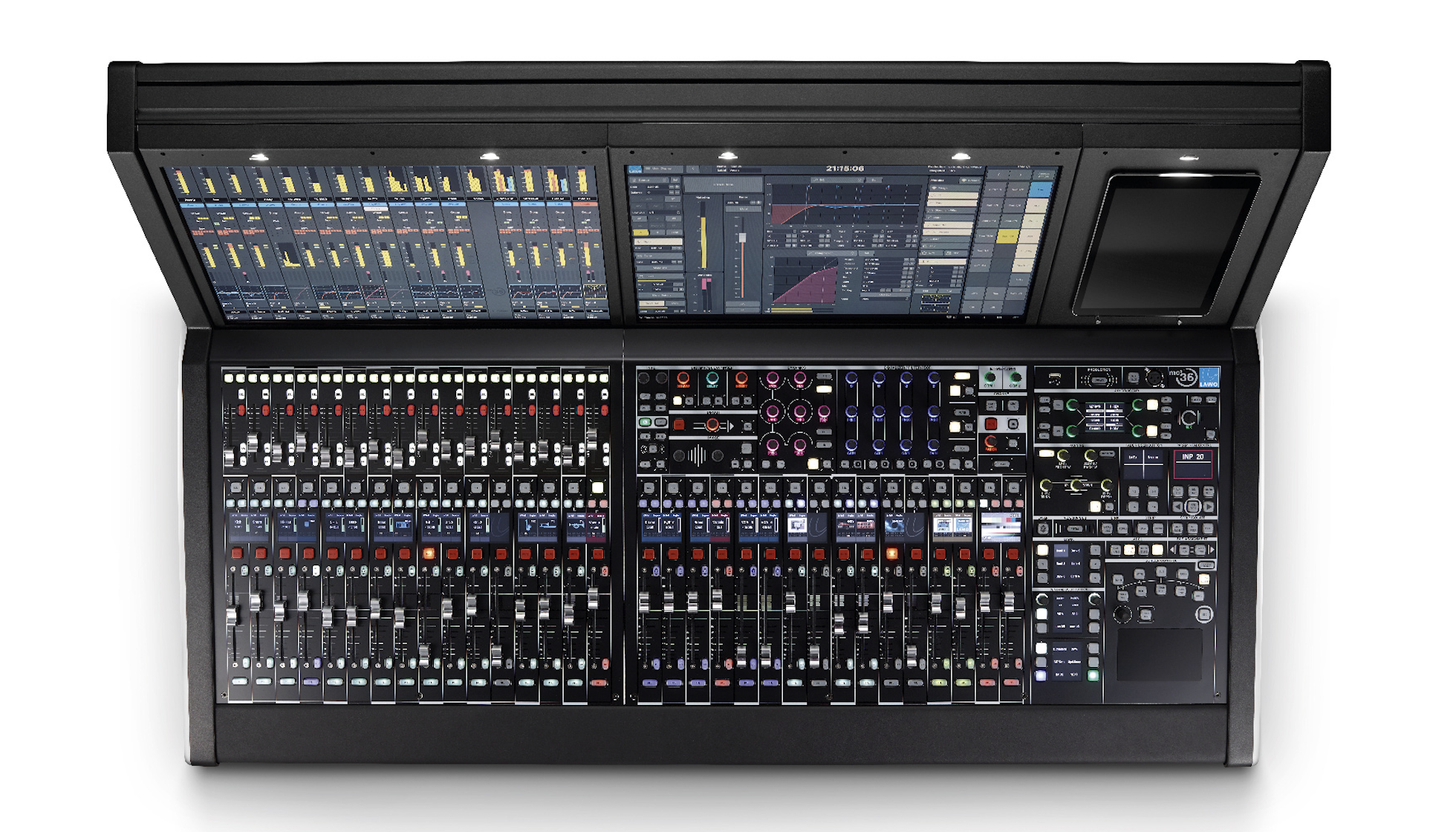This screenshot has width=1456, height=832.
Task: Tap the back arrow in the touchscreen header
Action: [x=693, y=169]
